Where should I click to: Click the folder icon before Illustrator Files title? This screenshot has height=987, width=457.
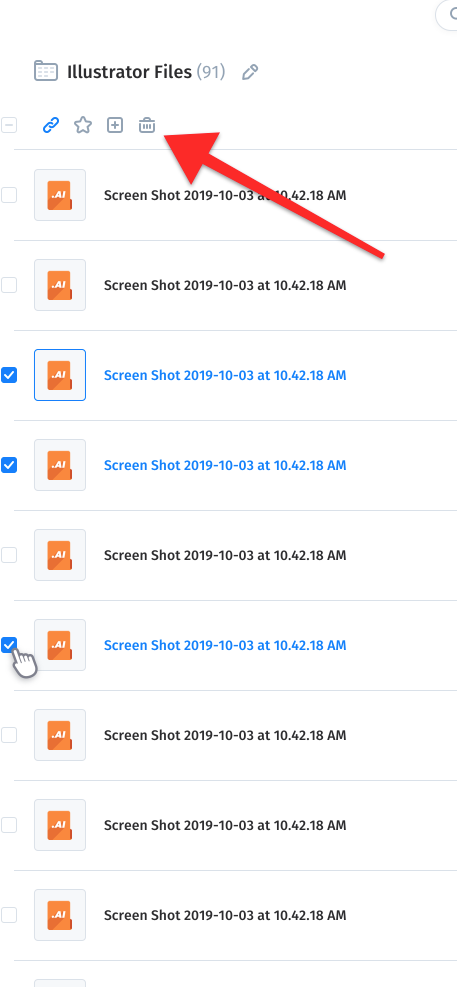(46, 71)
